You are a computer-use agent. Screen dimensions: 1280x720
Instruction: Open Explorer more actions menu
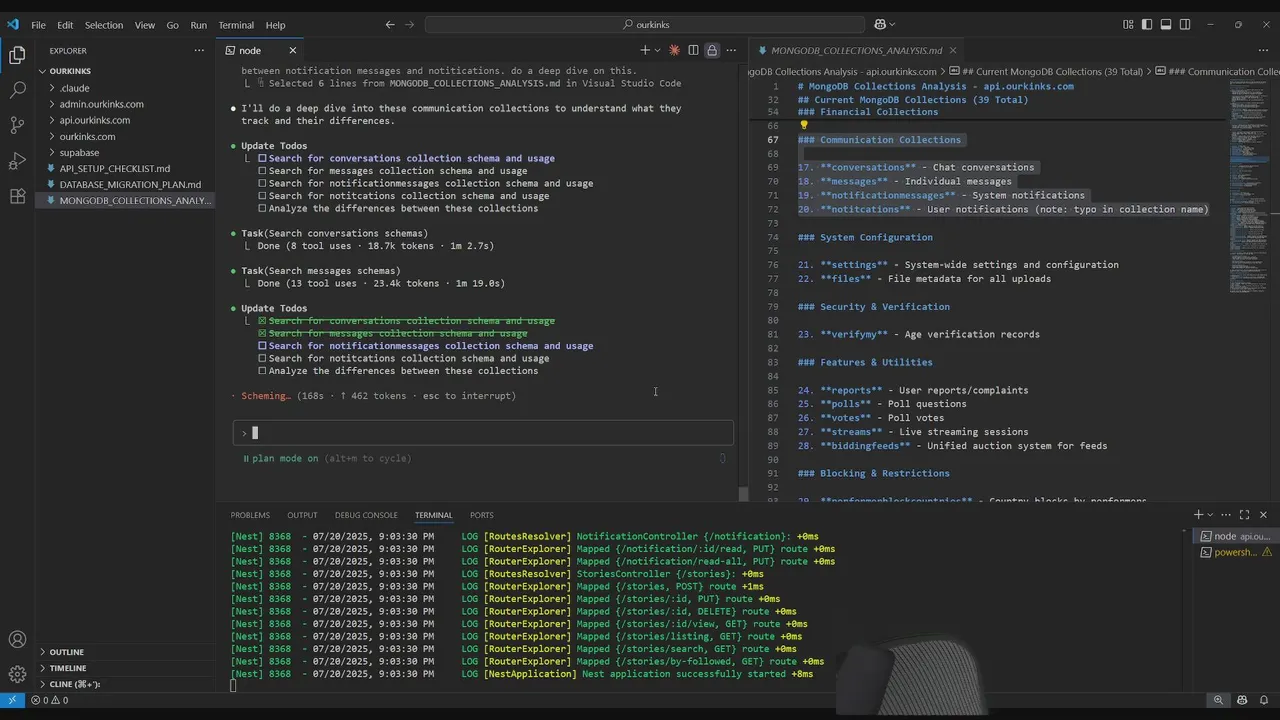click(199, 50)
